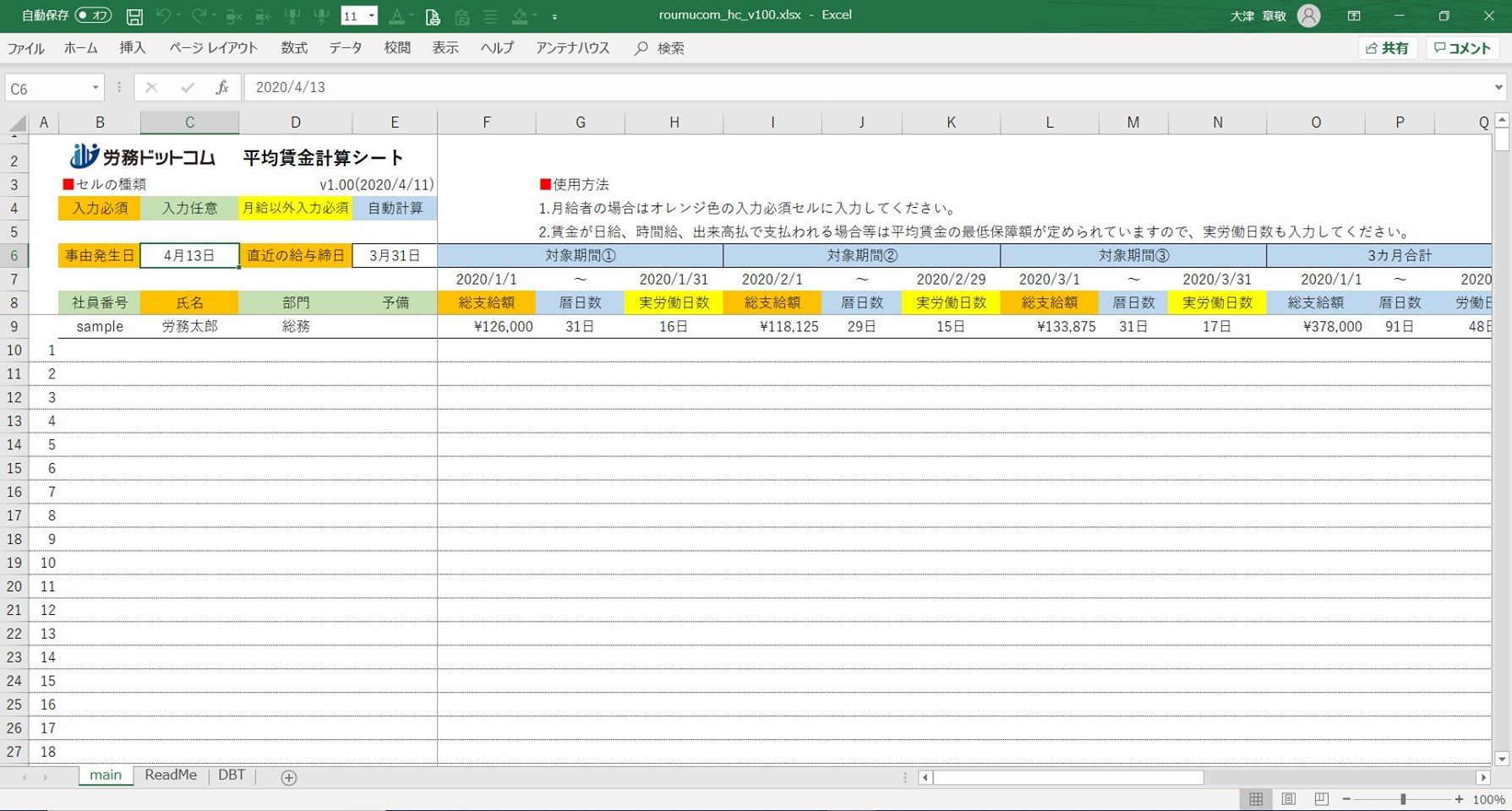Select cell with 3月31日

395,255
